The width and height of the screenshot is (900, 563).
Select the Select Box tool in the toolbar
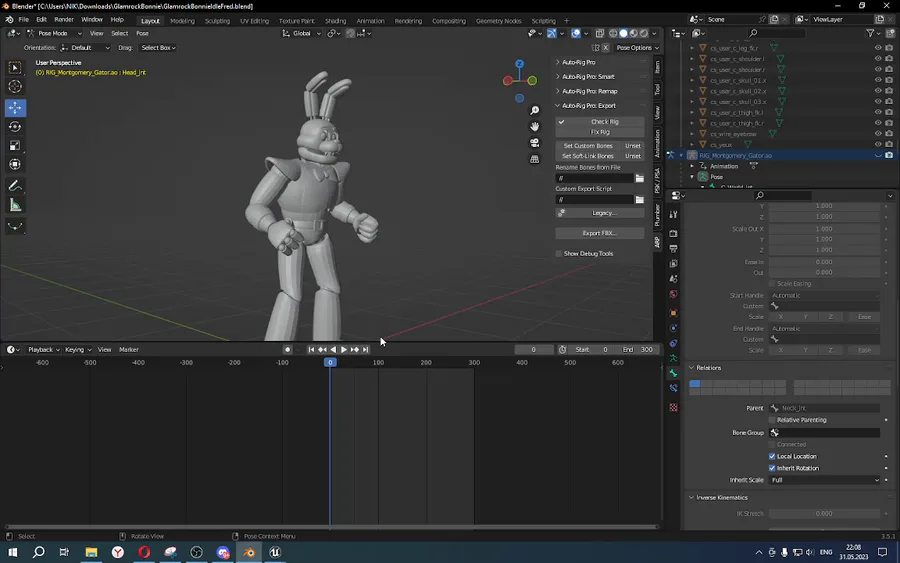point(15,68)
